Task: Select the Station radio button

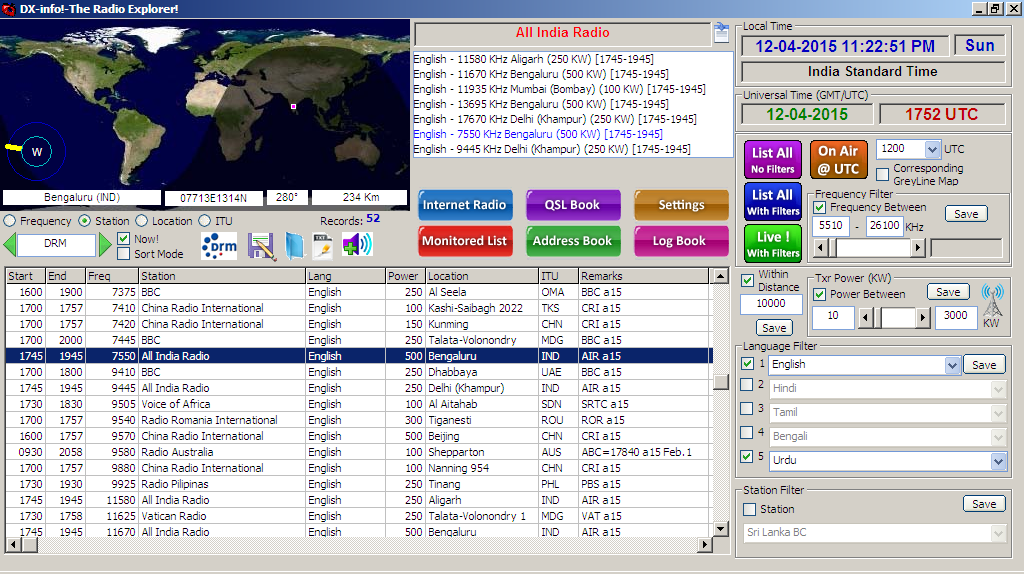Action: [x=85, y=221]
